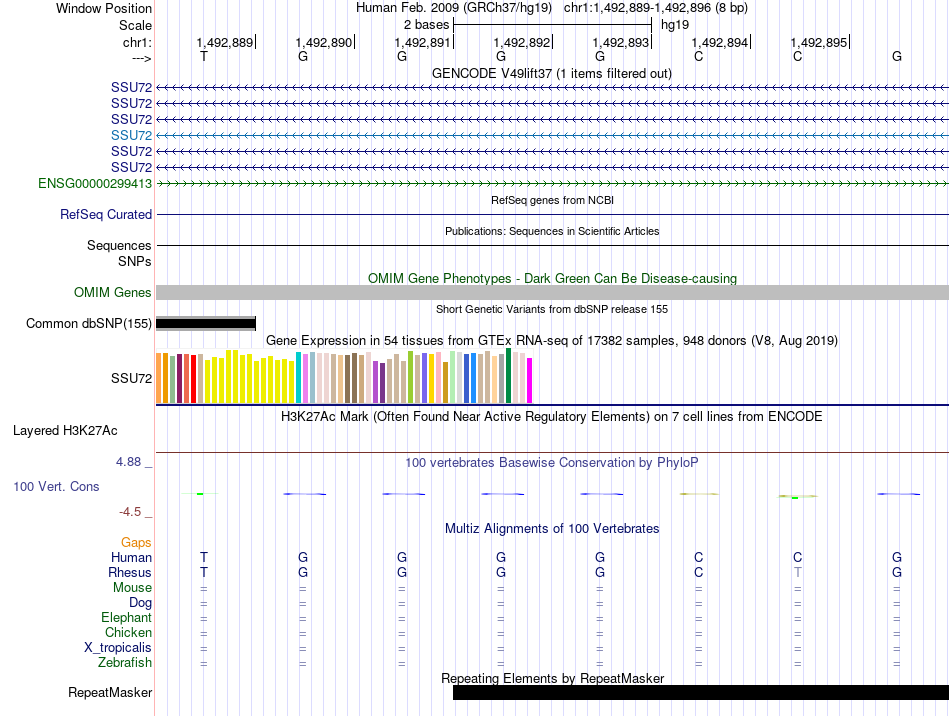Click the Zebrafish species label
Screen dimensions: 950x716
click(125, 663)
